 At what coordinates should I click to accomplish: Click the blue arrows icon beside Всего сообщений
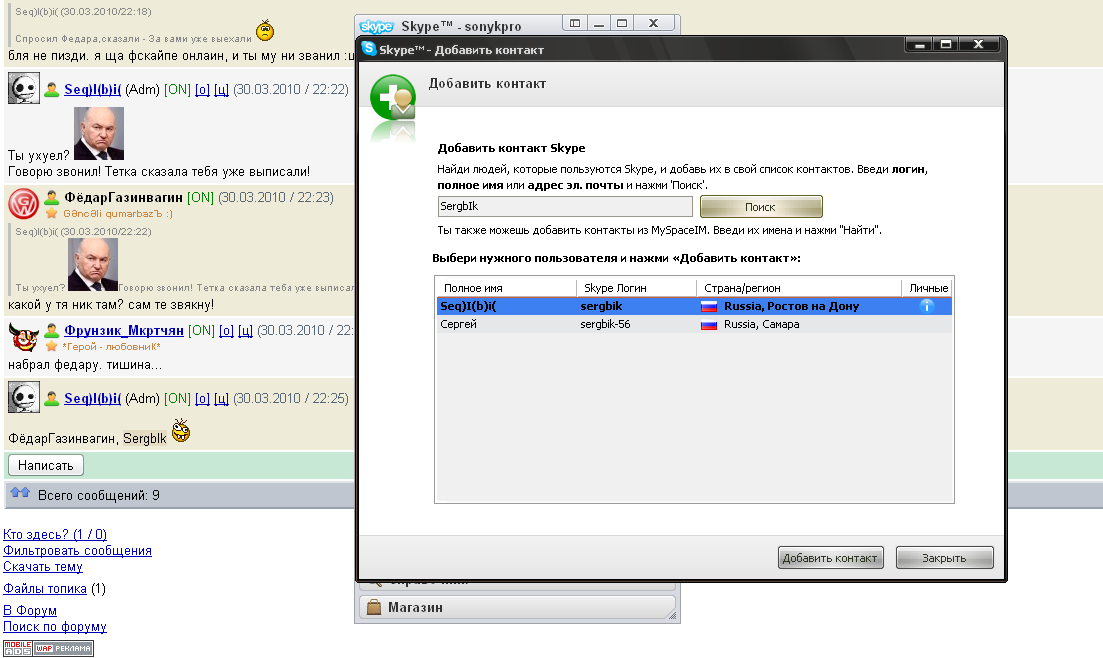tap(20, 493)
